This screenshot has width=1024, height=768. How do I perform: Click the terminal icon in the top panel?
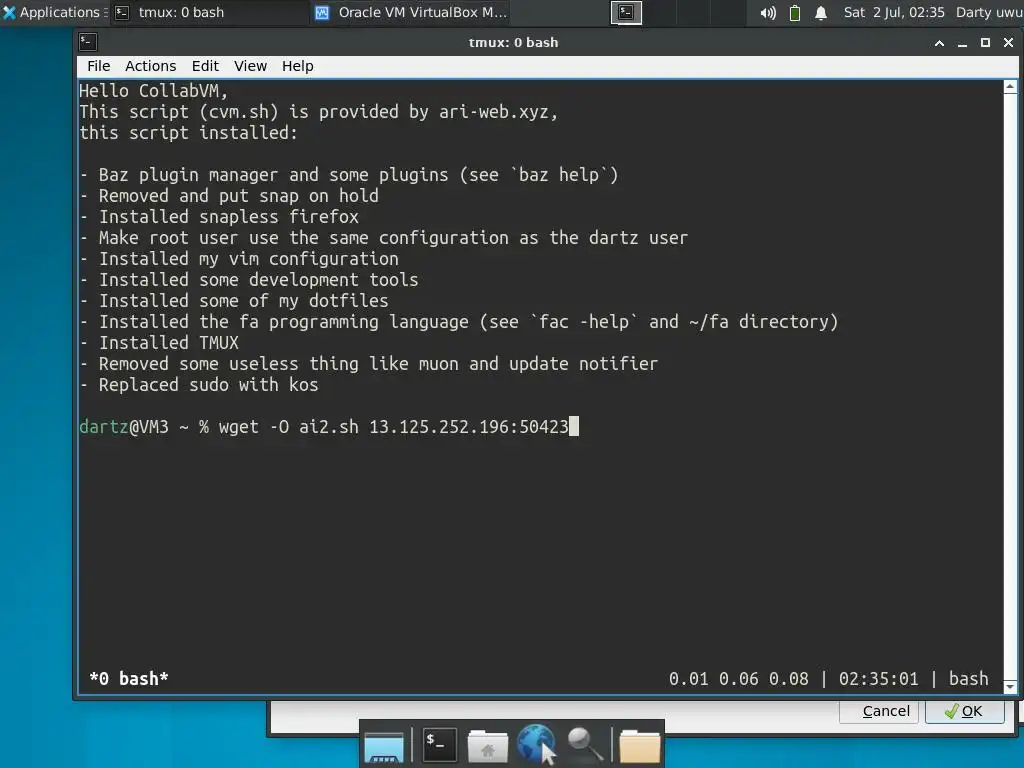(x=626, y=12)
